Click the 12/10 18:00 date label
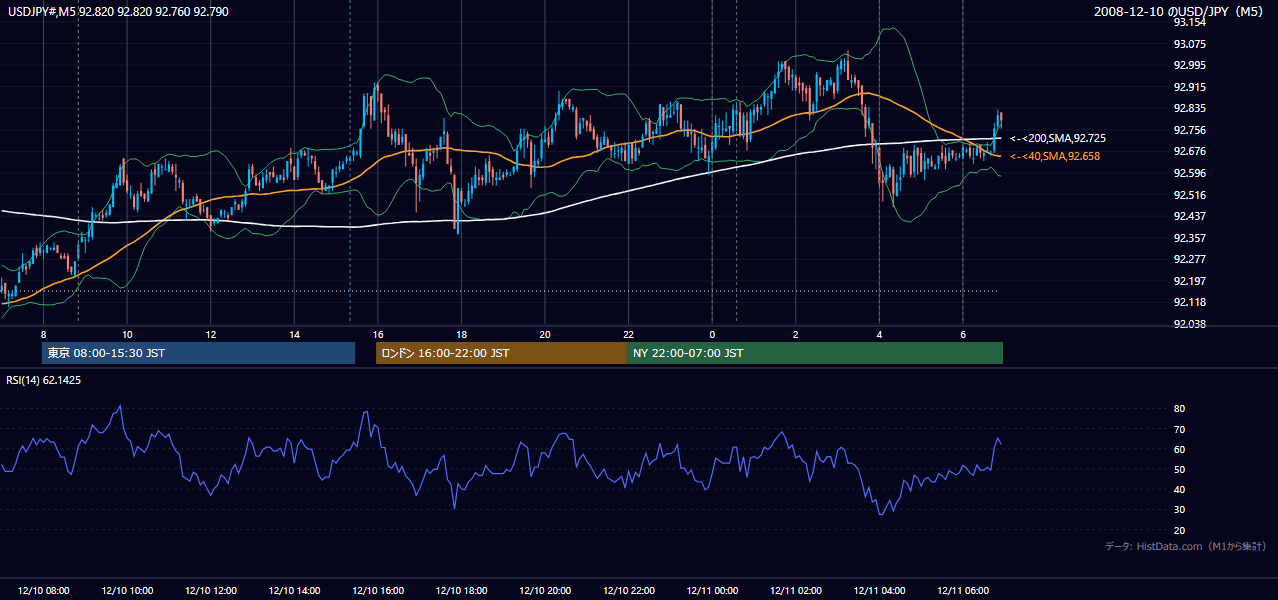The image size is (1278, 600). point(461,591)
